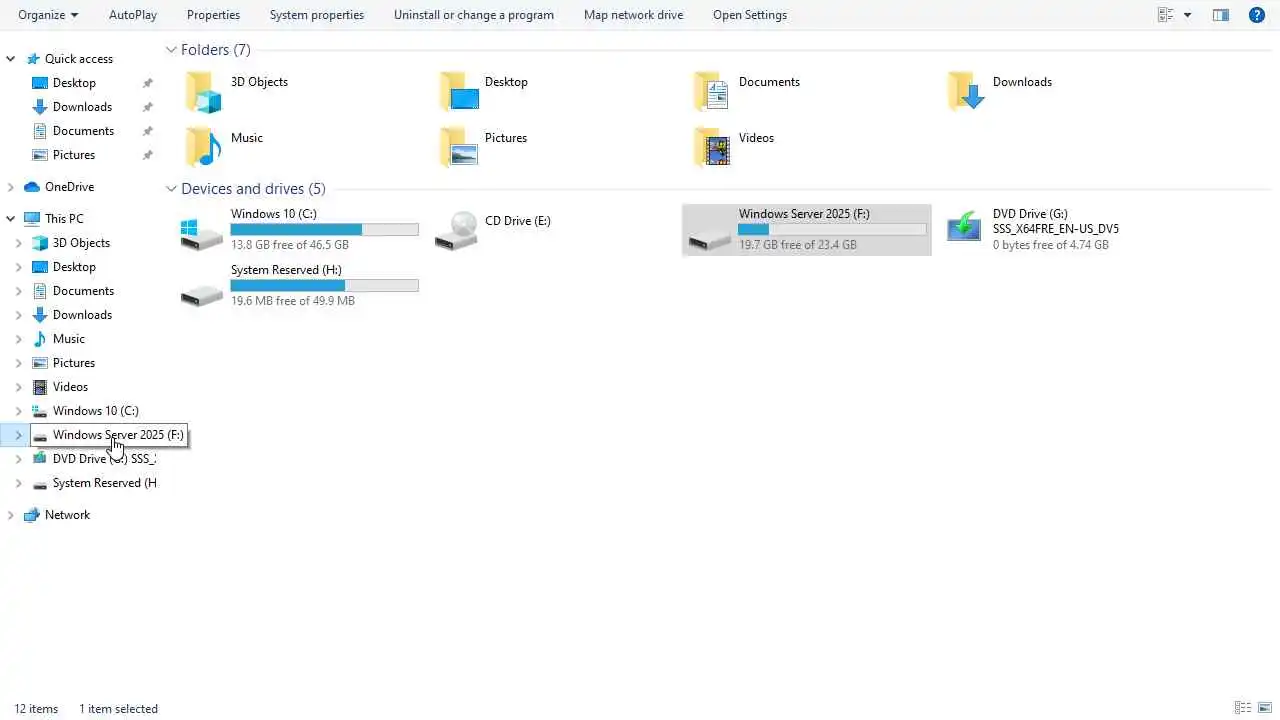Select Documents under Quick access
1280x720 pixels.
[x=83, y=131]
